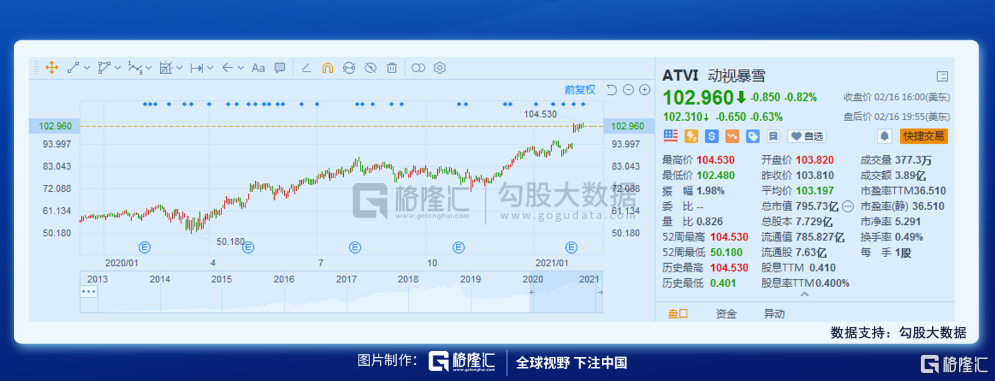995x381 pixels.
Task: Collapse the quote details chevron
Action: [x=805, y=294]
